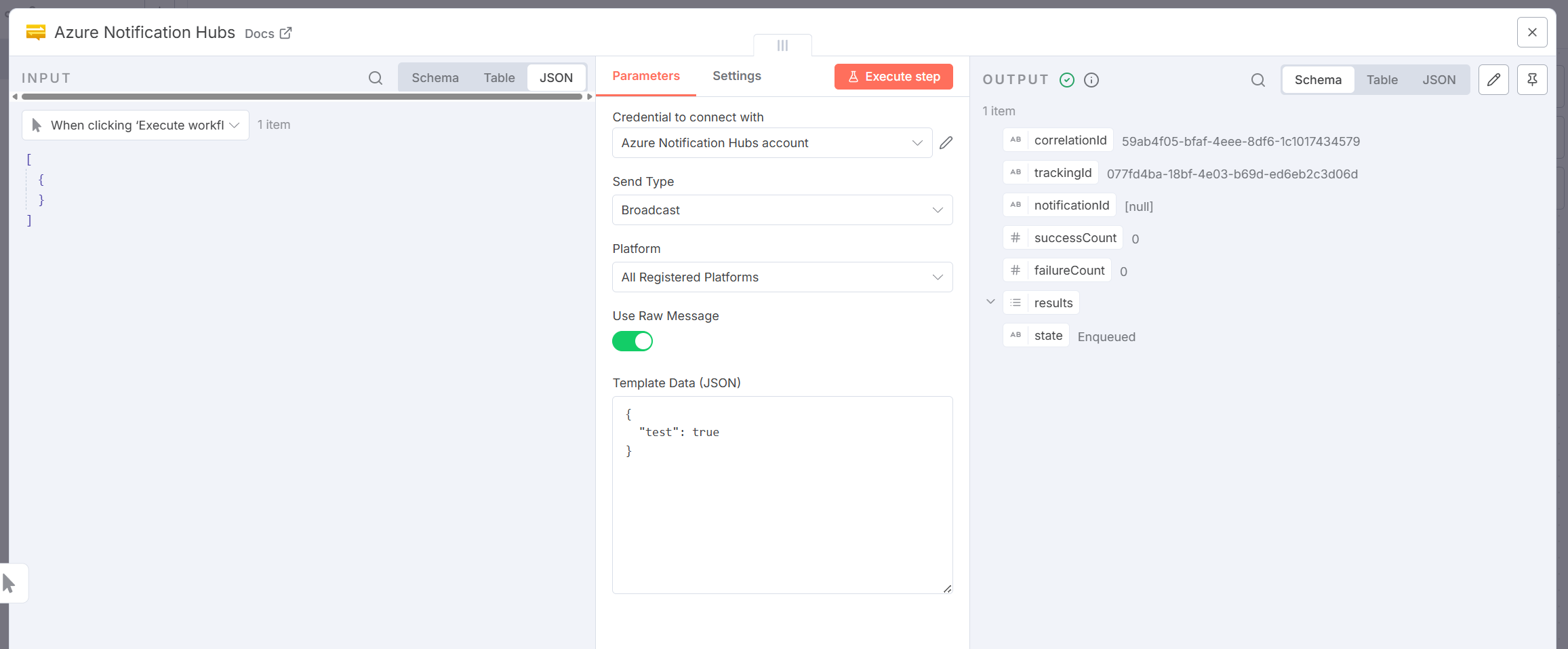Click the correlationId field pill
The image size is (1568, 649).
coord(1058,140)
